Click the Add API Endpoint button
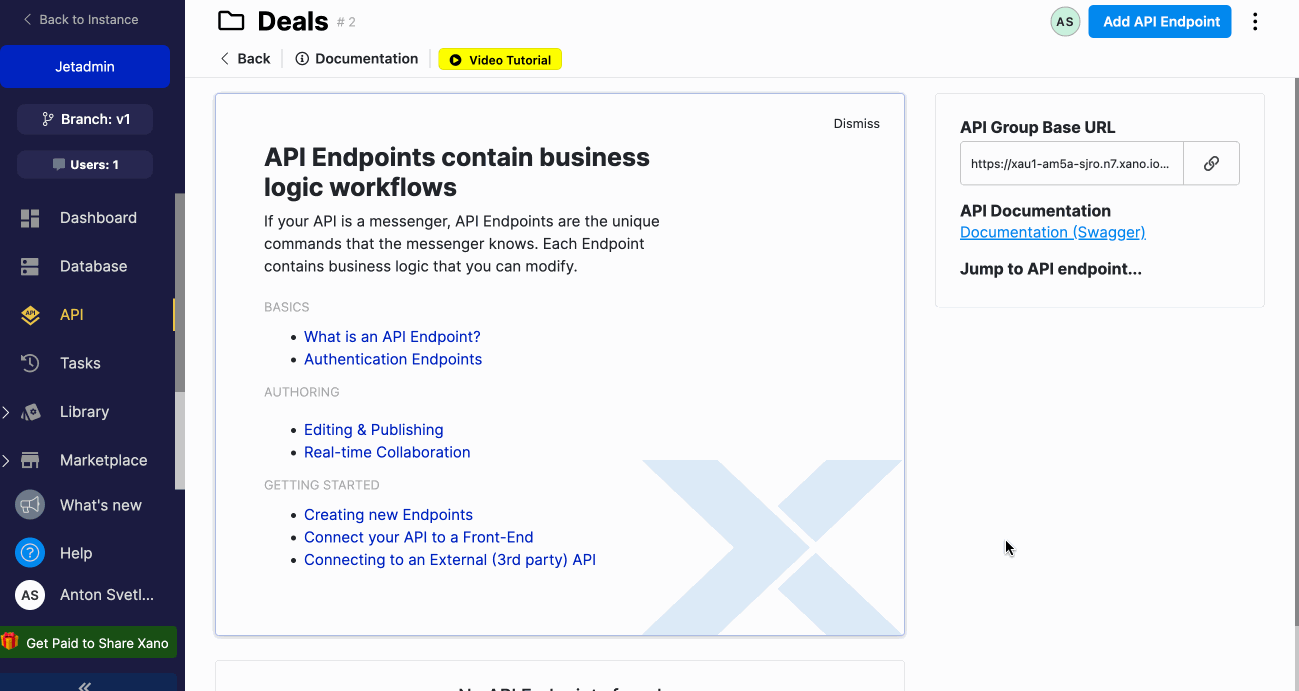Screen dimensions: 1299x691 [x=1160, y=22]
